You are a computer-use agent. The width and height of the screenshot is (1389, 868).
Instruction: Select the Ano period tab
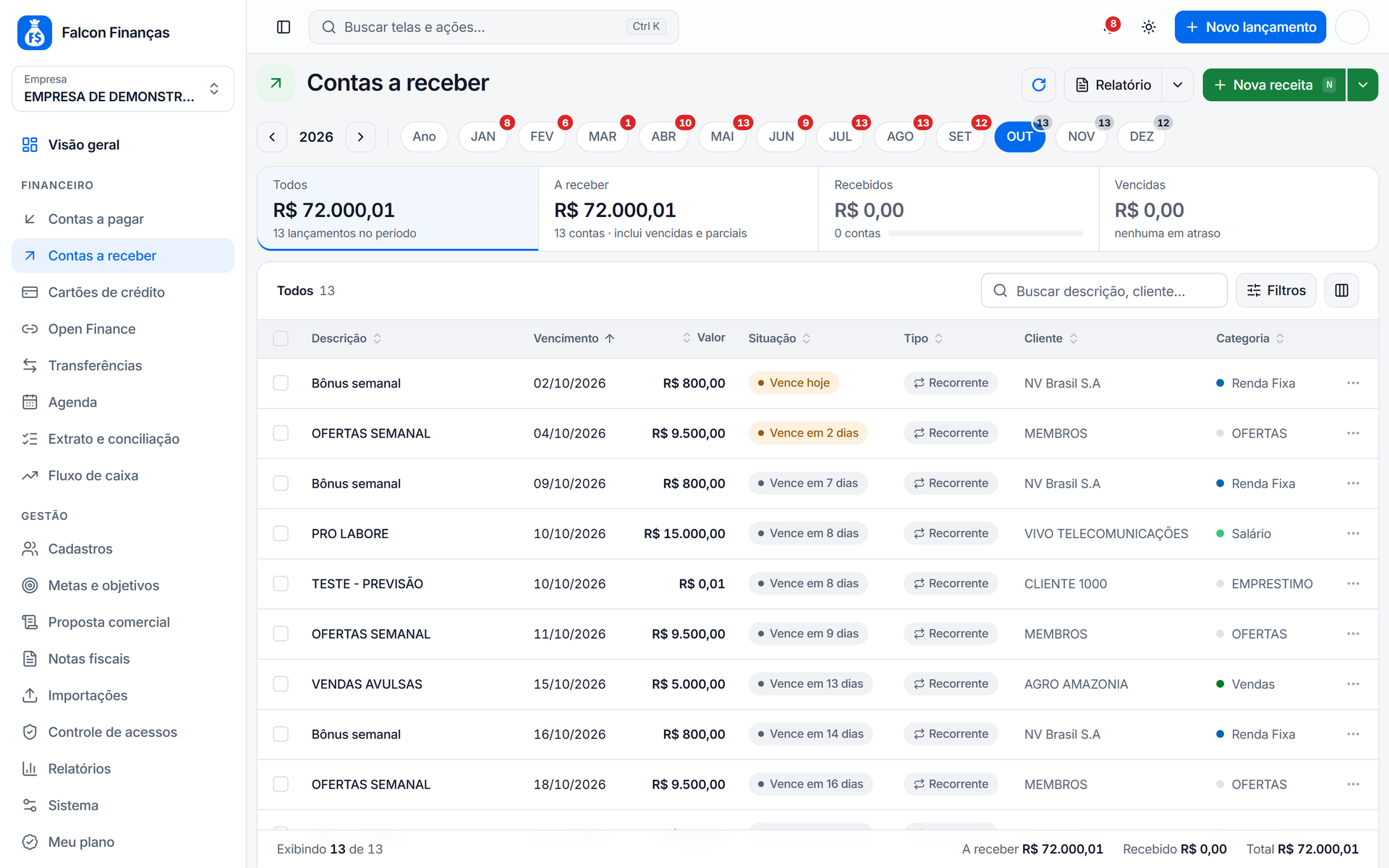pyautogui.click(x=424, y=137)
